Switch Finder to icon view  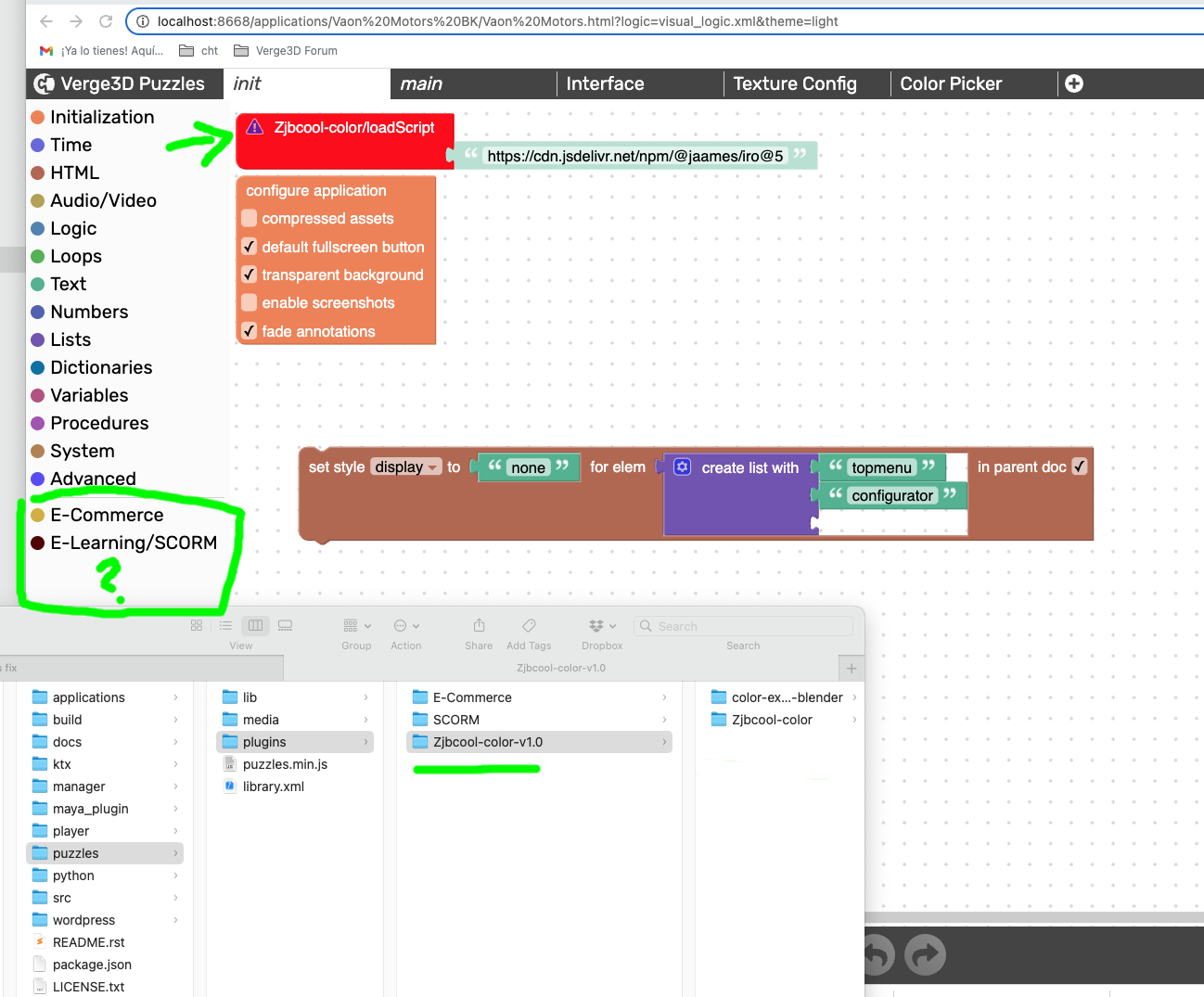coord(197,626)
